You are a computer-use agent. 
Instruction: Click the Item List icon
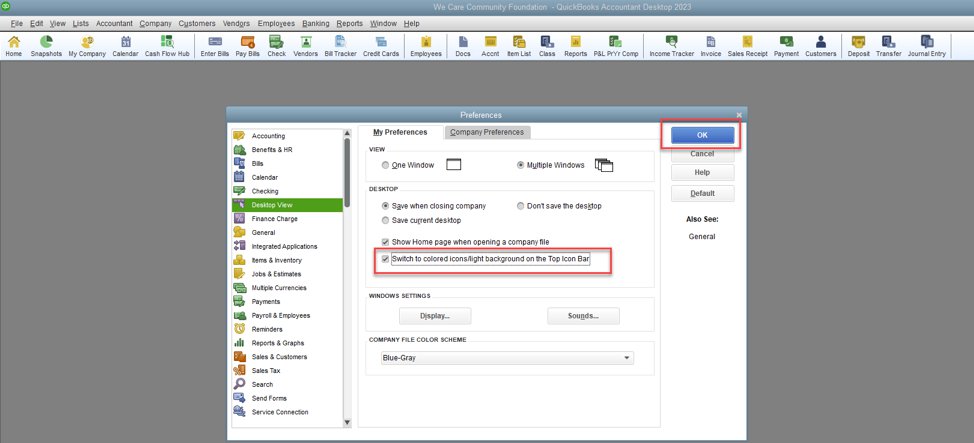(518, 45)
